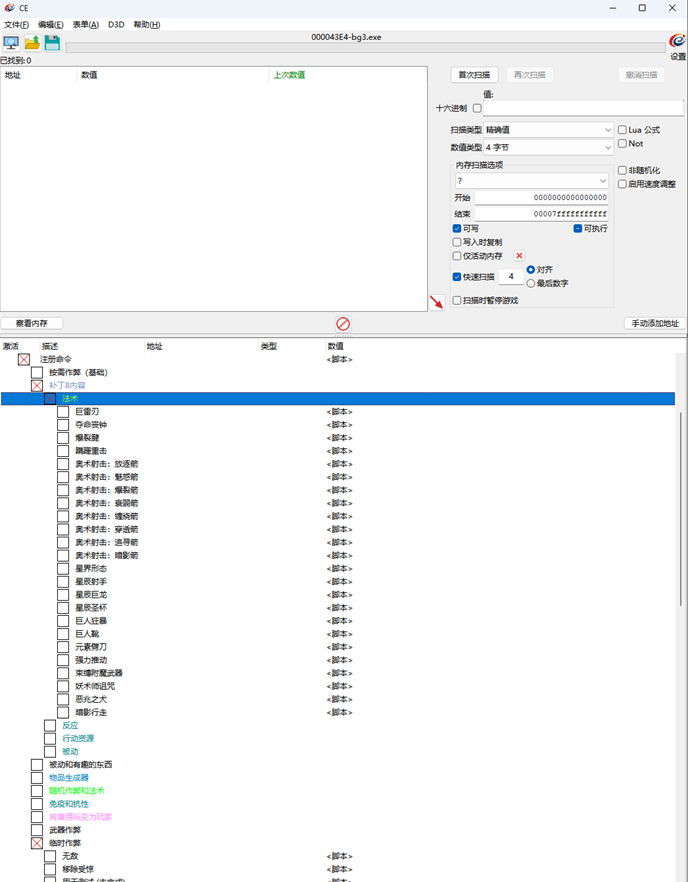
Task: Open the 文件(F) menu
Action: pos(16,25)
